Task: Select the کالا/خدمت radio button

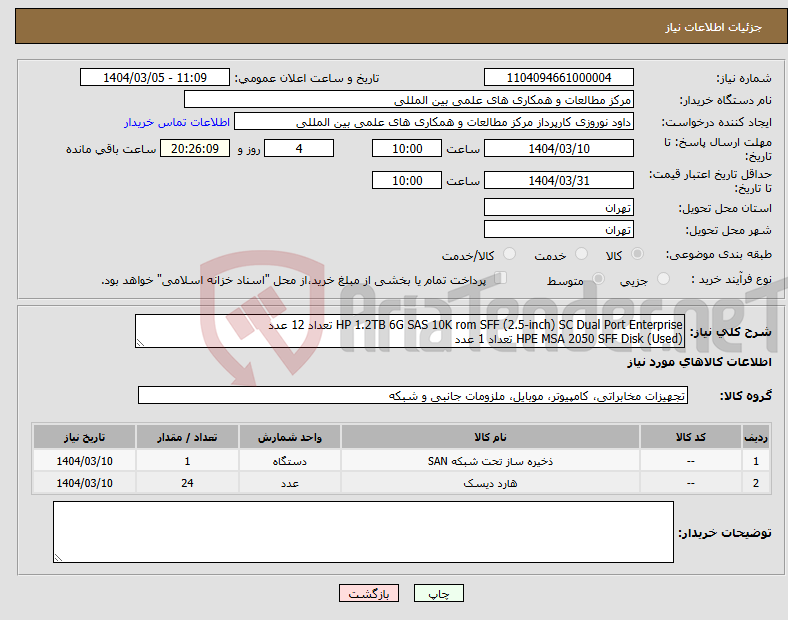Action: 510,254
